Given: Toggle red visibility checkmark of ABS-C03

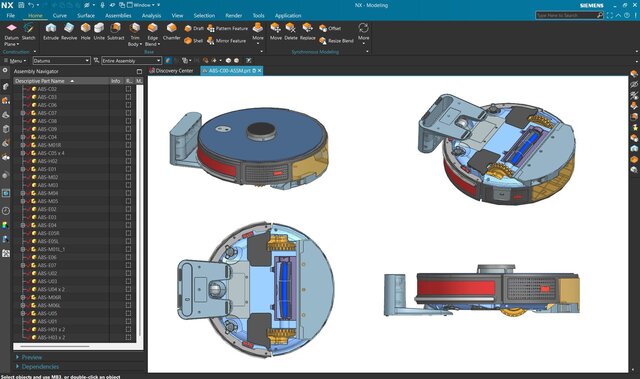Looking at the screenshot, I should pos(29,97).
